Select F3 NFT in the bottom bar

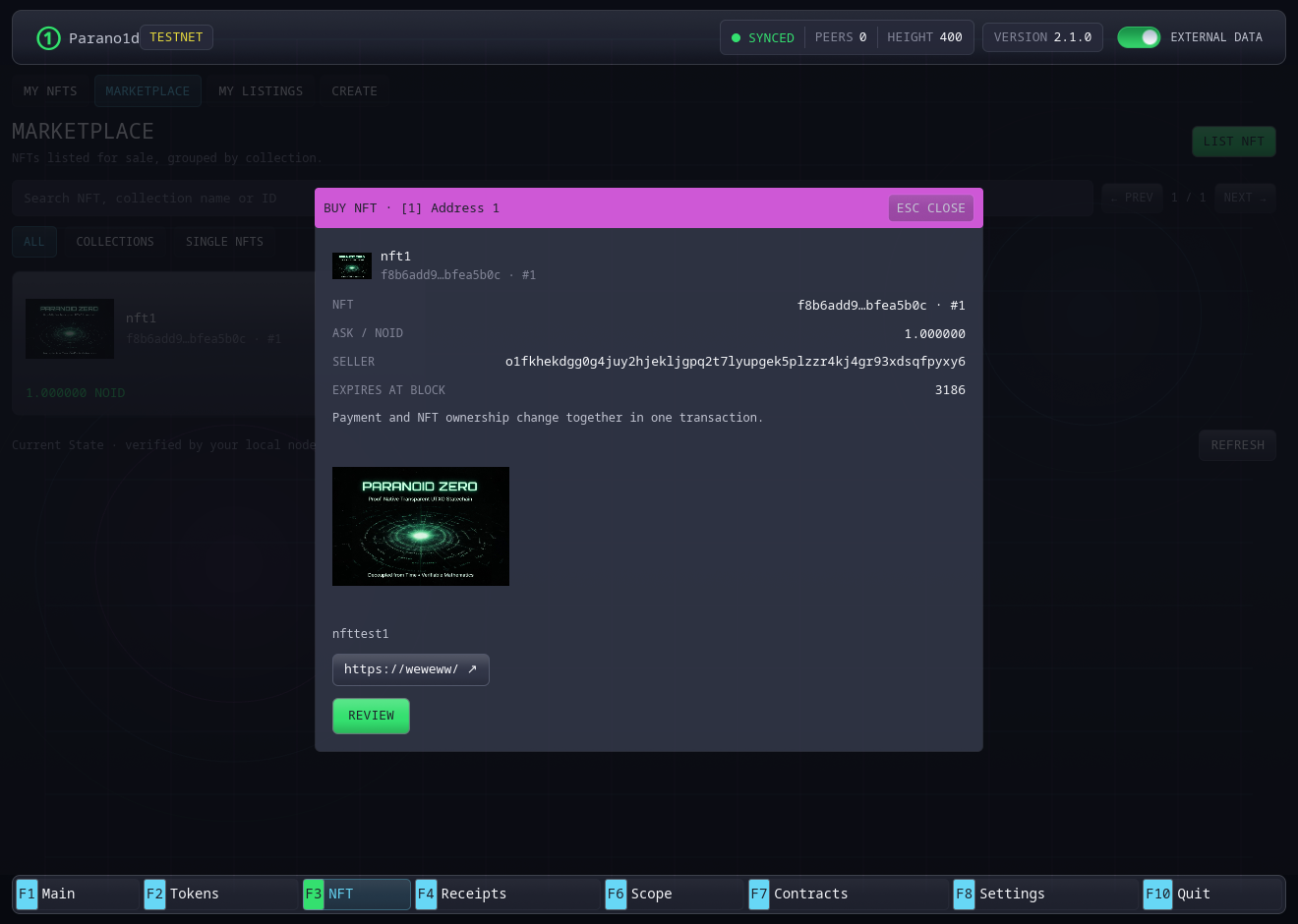356,894
